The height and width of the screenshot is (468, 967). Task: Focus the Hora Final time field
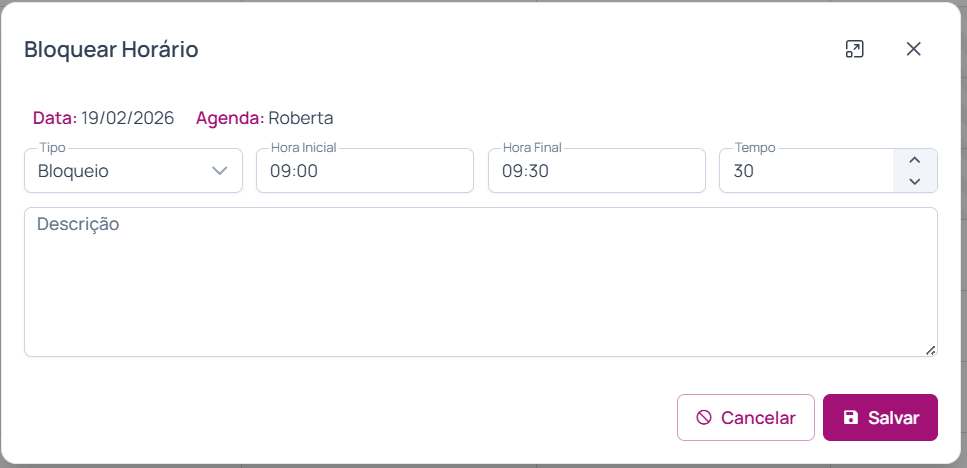tap(596, 171)
